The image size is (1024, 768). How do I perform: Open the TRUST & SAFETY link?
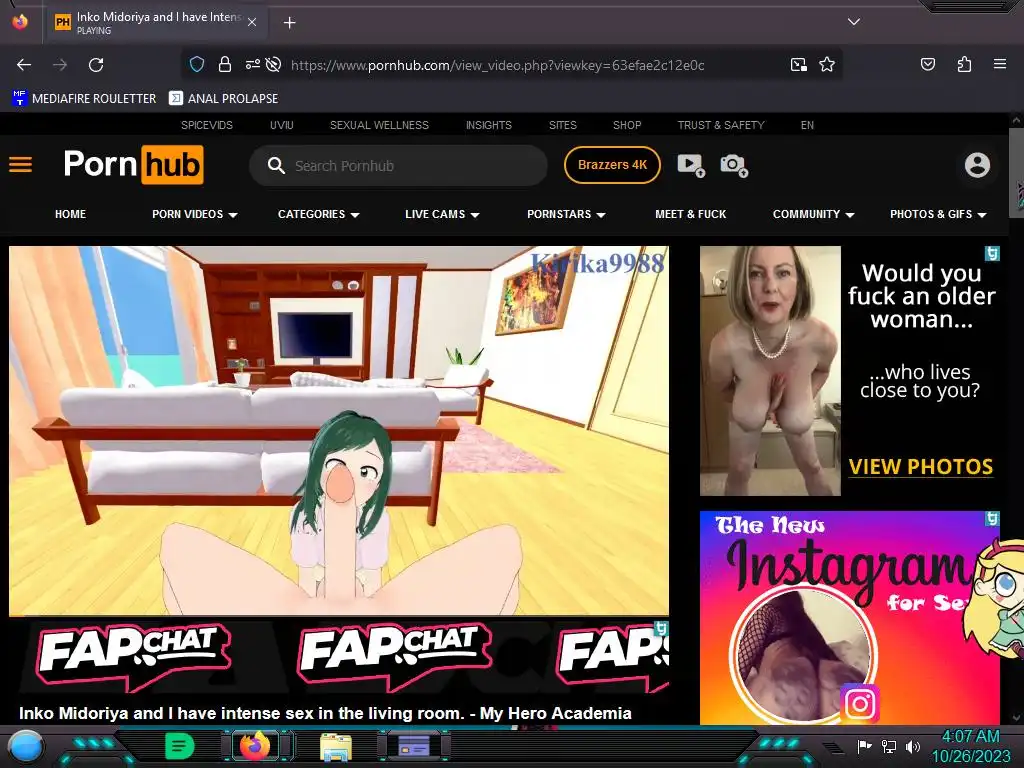pyautogui.click(x=720, y=125)
